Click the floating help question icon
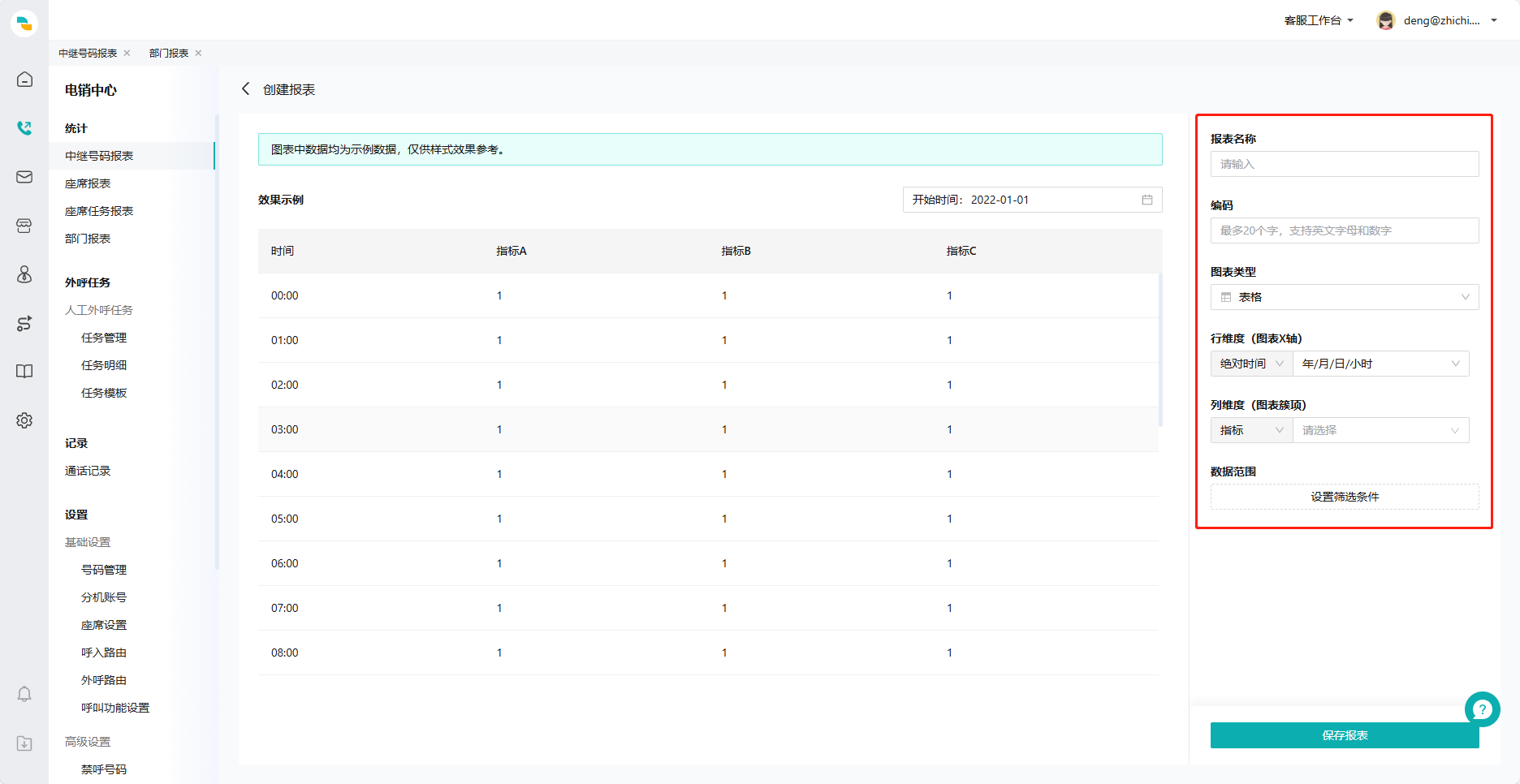 point(1483,709)
